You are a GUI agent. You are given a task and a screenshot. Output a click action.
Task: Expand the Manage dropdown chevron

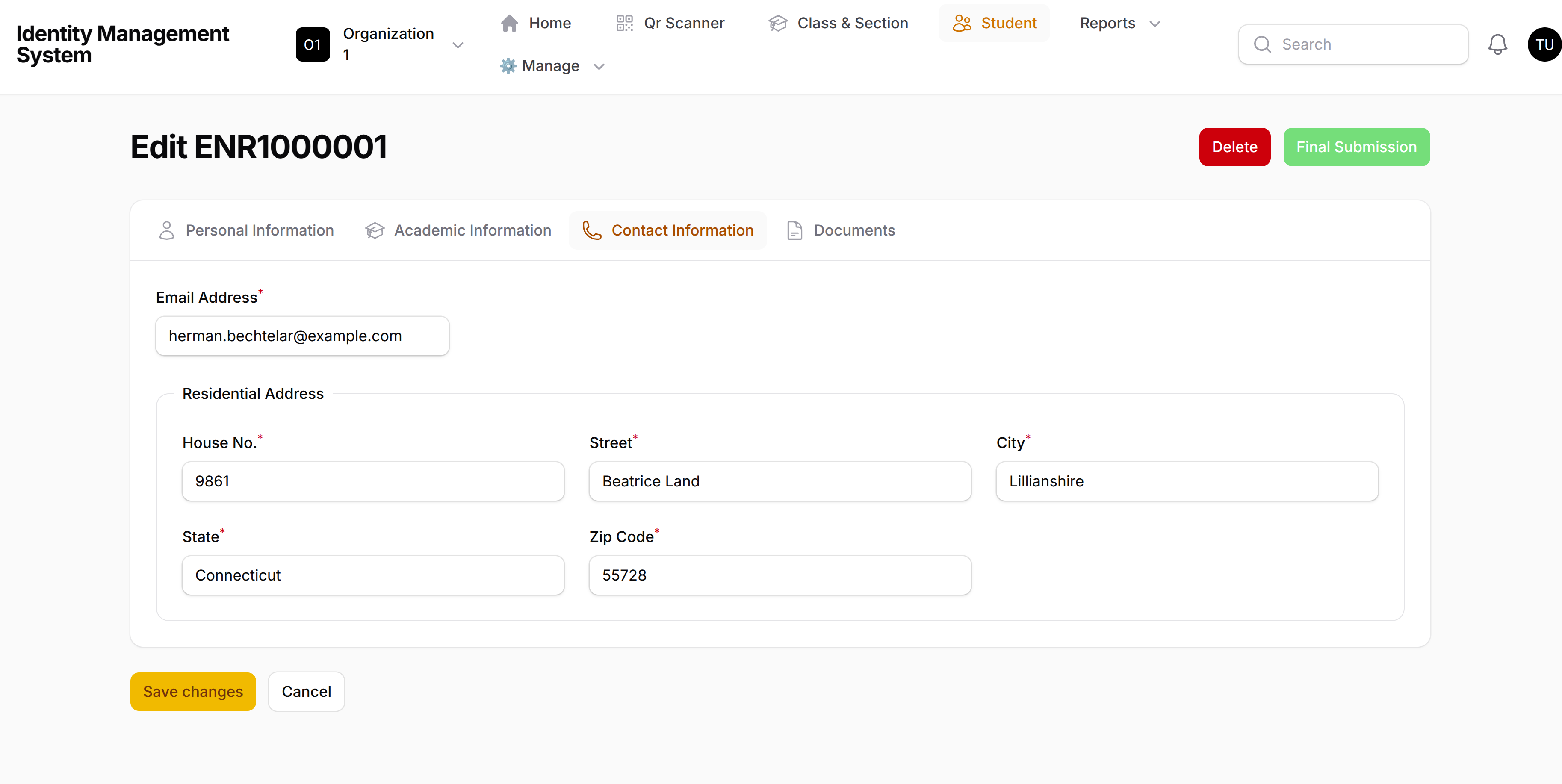click(x=599, y=66)
